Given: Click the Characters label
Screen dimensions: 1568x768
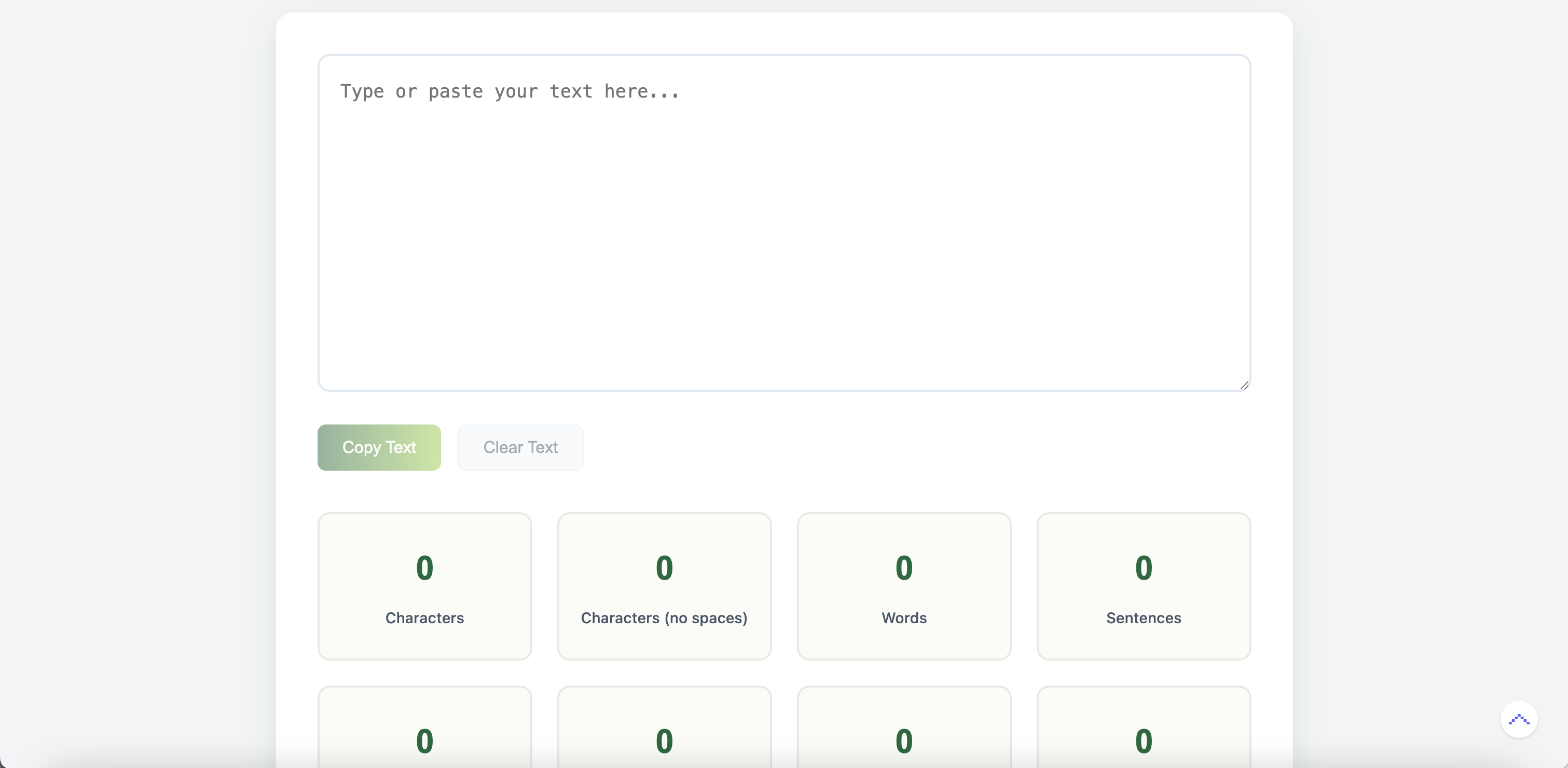Looking at the screenshot, I should tap(424, 618).
